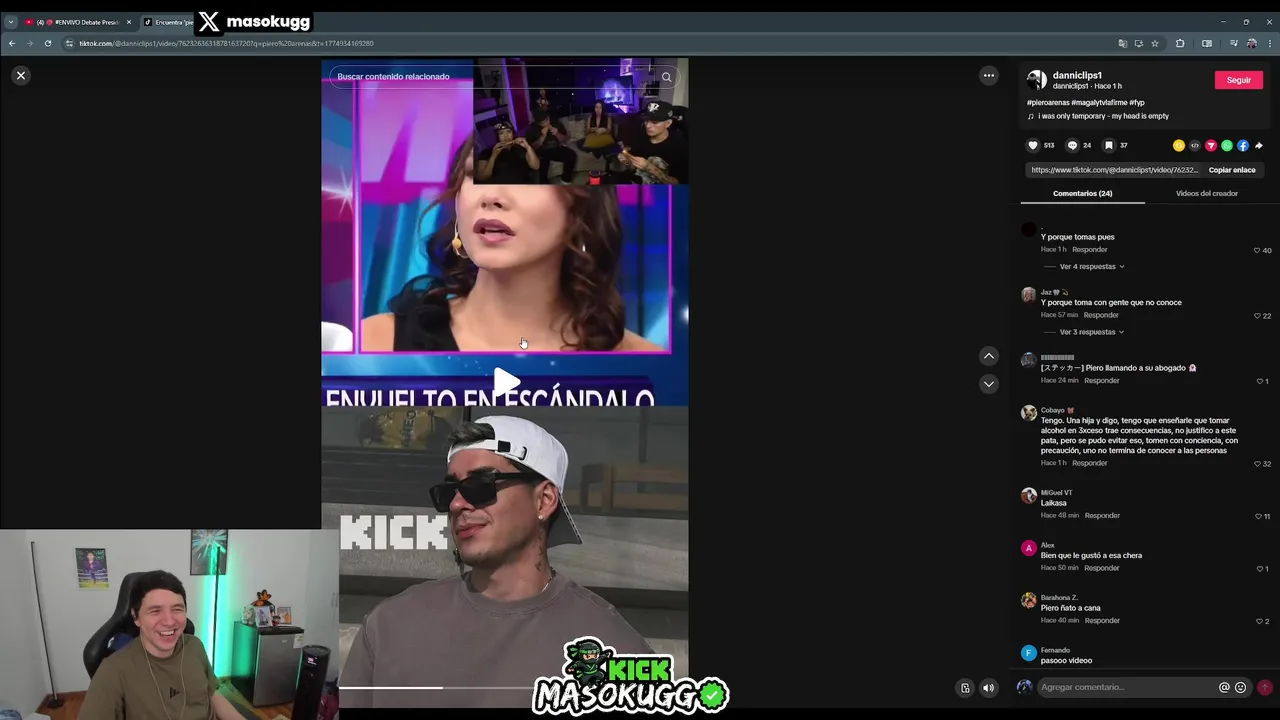
Task: Expand 'Ver 4 respuestas' replies
Action: coord(1091,267)
